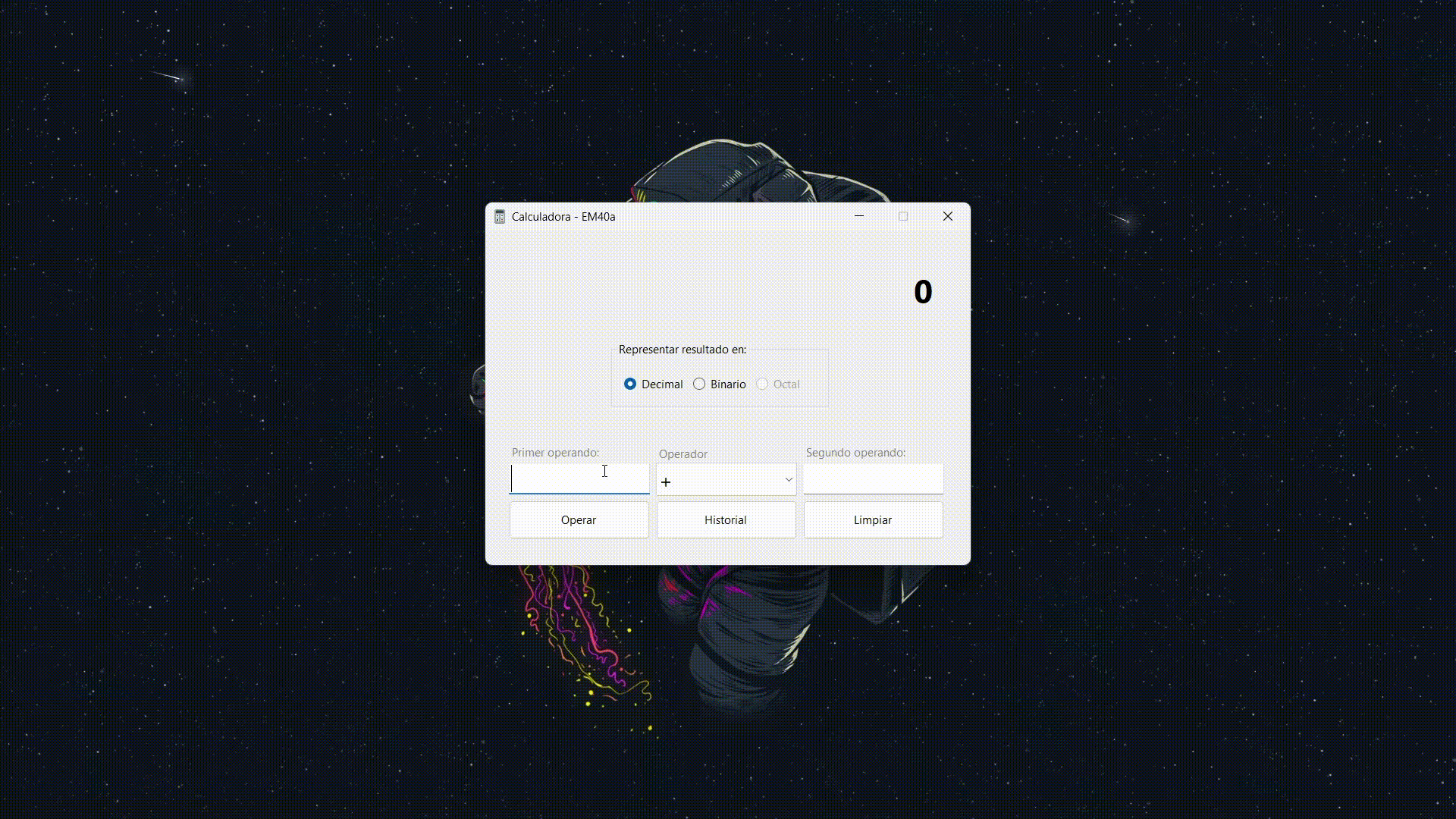
Task: Click the calculator icon in title bar
Action: (x=499, y=217)
